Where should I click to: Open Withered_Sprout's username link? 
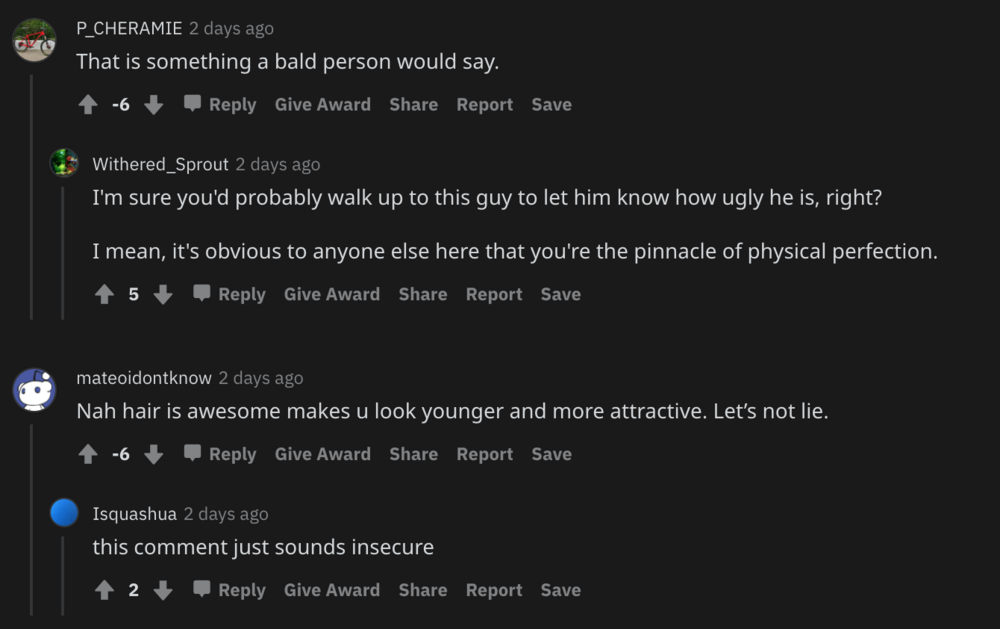coord(160,164)
